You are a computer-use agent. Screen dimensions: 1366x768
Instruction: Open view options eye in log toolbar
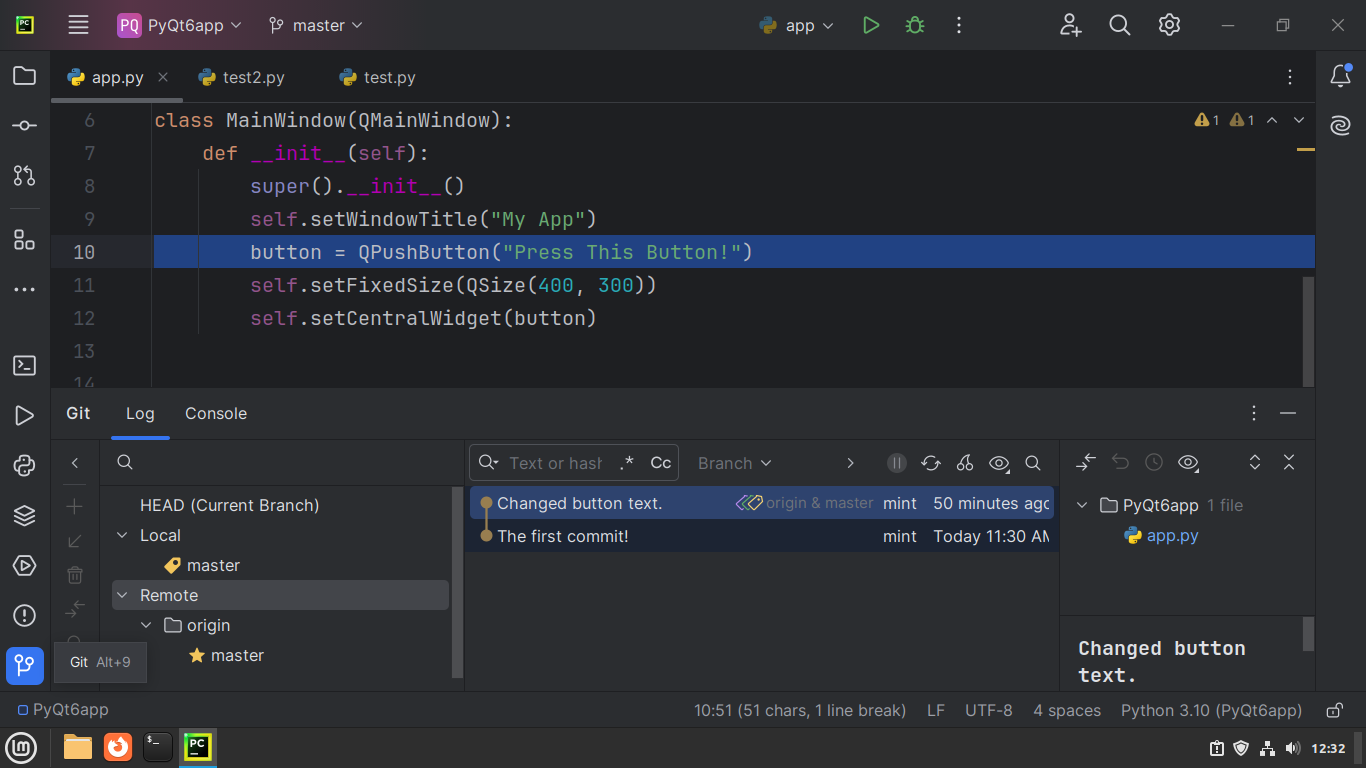point(999,463)
